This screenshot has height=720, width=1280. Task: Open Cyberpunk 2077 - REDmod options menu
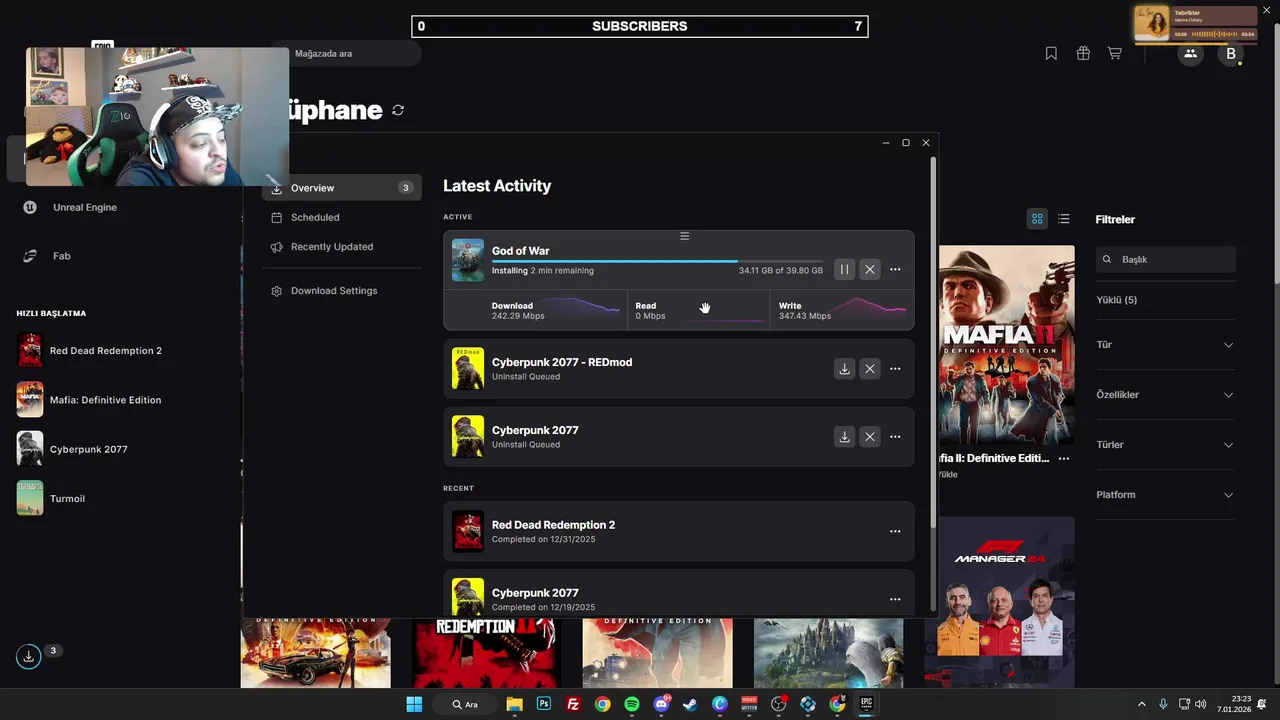tap(895, 369)
